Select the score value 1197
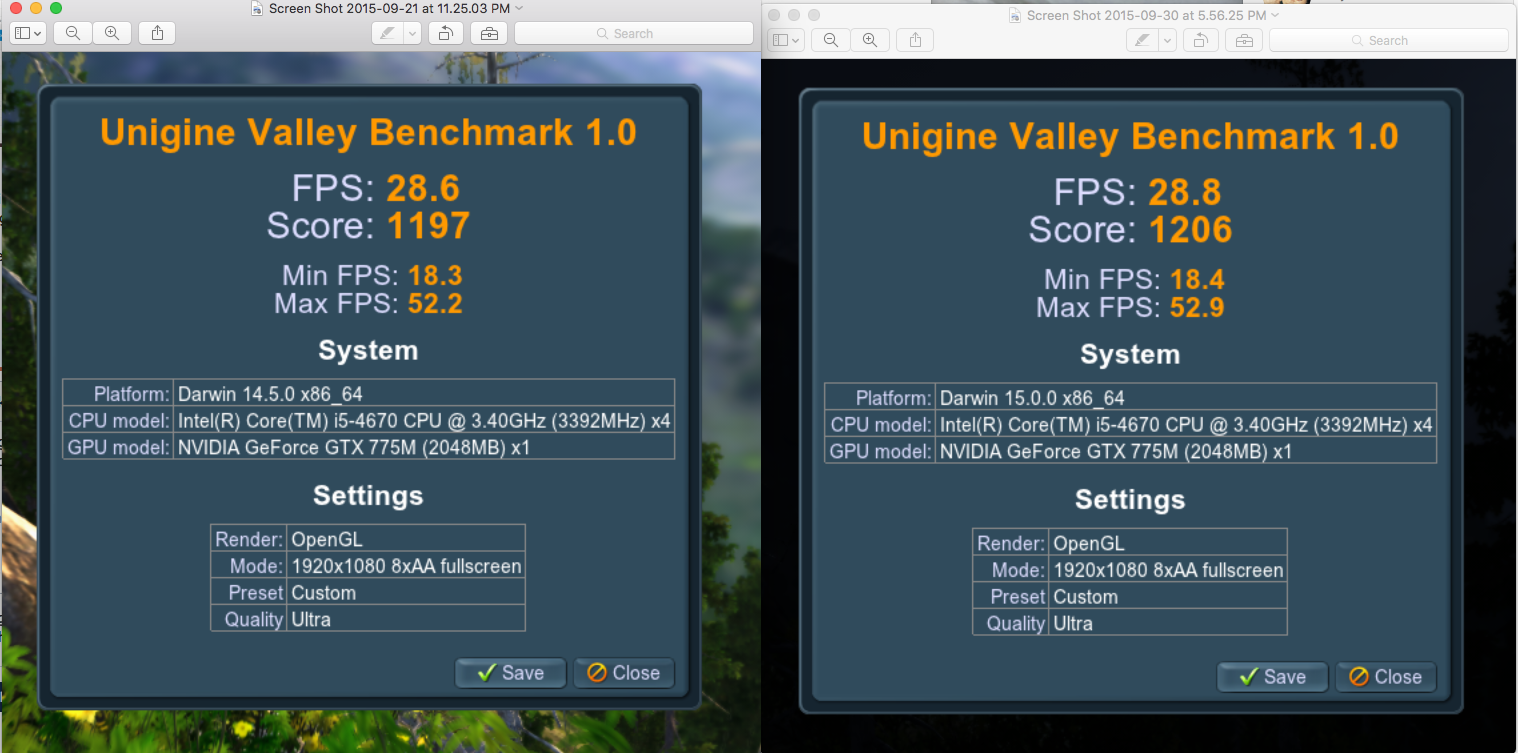The width and height of the screenshot is (1518, 753). [x=428, y=226]
